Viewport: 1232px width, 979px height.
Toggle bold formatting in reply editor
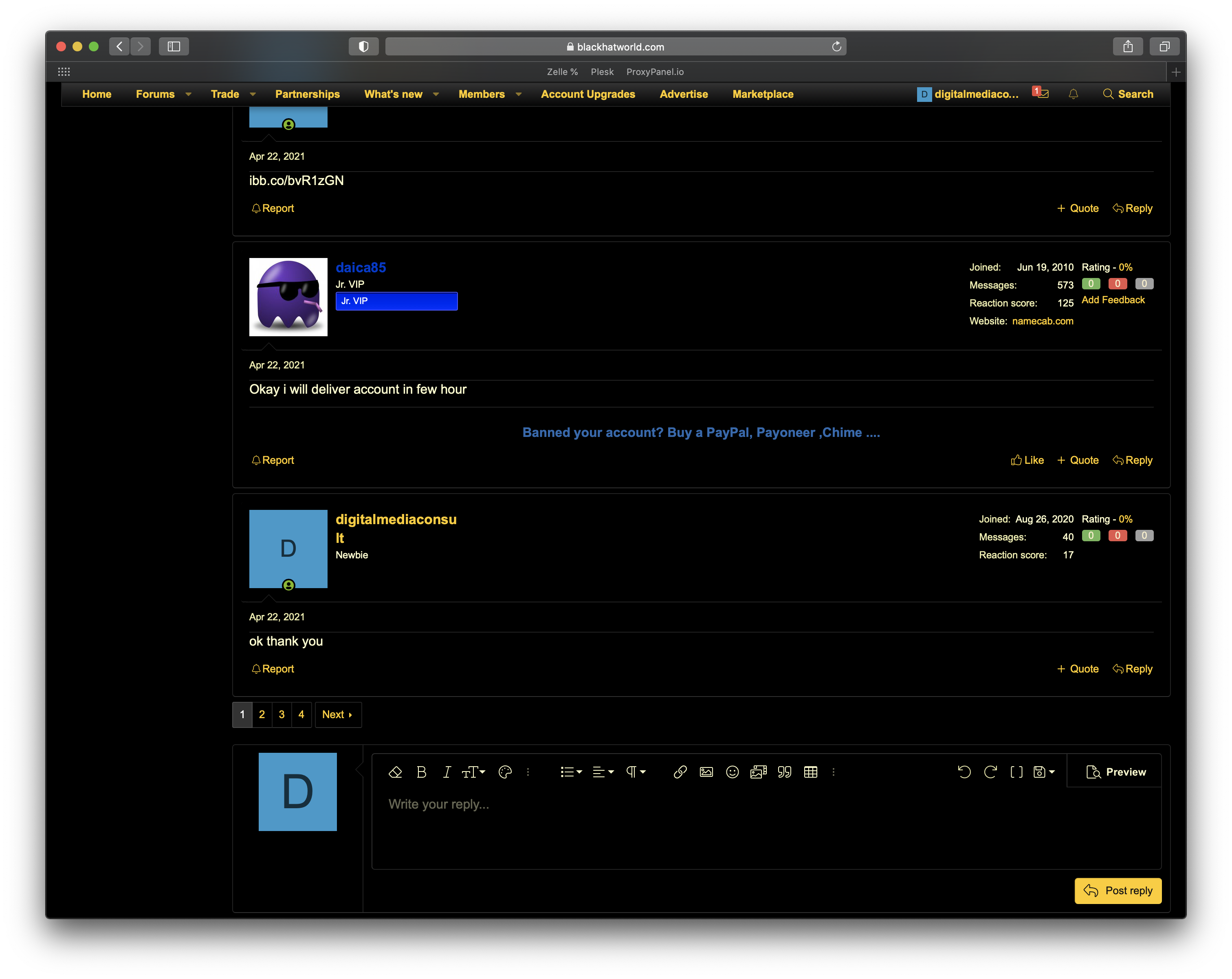[422, 772]
